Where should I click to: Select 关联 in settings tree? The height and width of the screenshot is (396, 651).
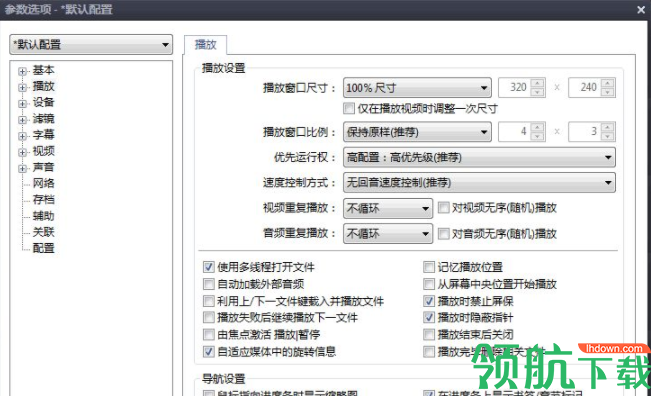tap(44, 232)
